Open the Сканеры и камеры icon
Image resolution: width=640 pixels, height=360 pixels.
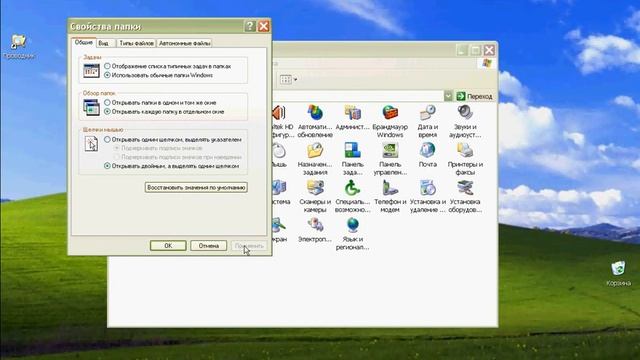pos(315,196)
